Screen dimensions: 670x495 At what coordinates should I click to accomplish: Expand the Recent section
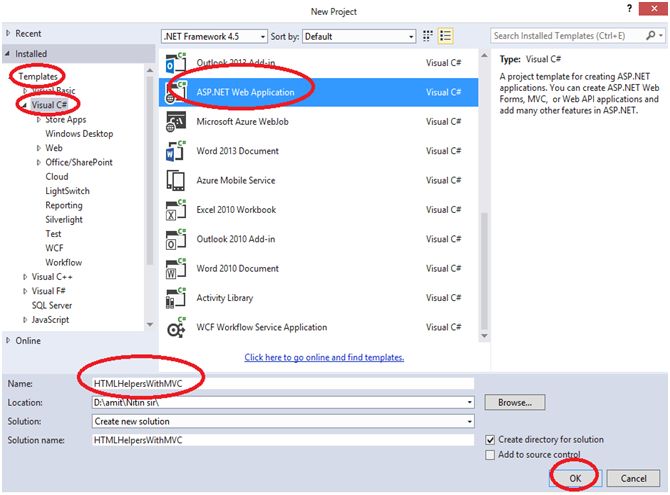pyautogui.click(x=8, y=33)
